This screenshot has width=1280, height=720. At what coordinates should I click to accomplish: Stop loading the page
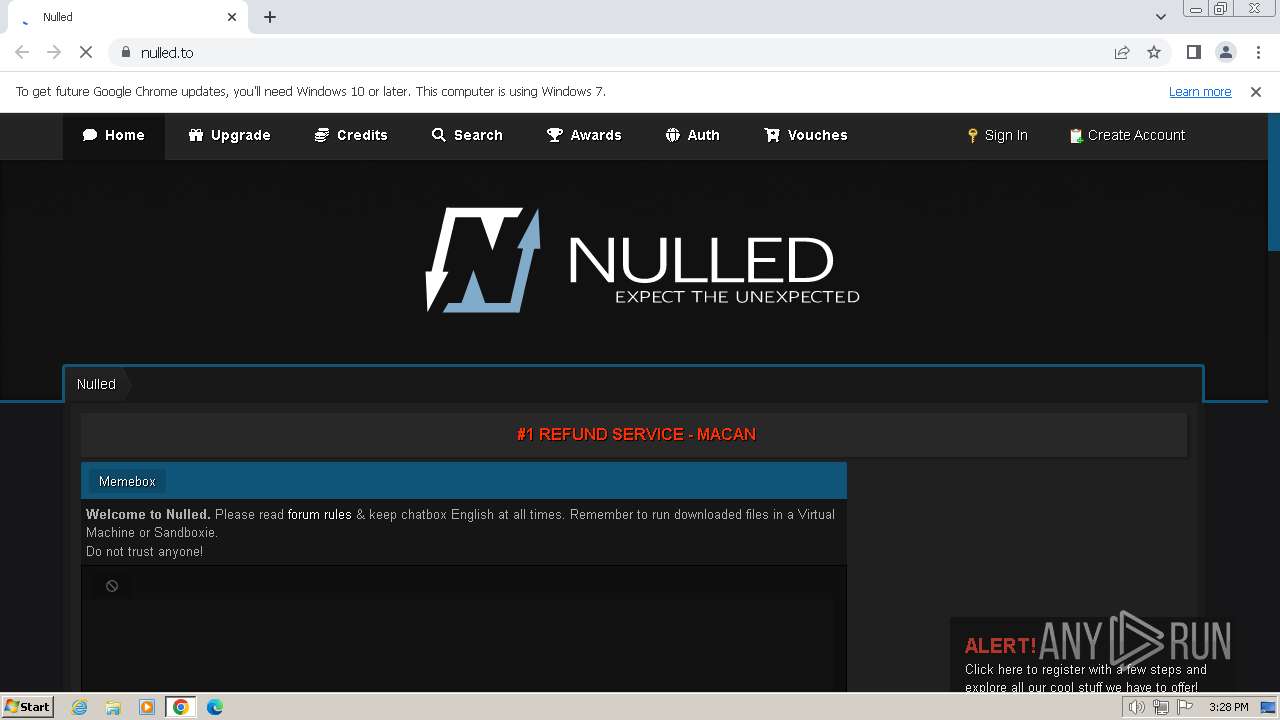pos(86,52)
